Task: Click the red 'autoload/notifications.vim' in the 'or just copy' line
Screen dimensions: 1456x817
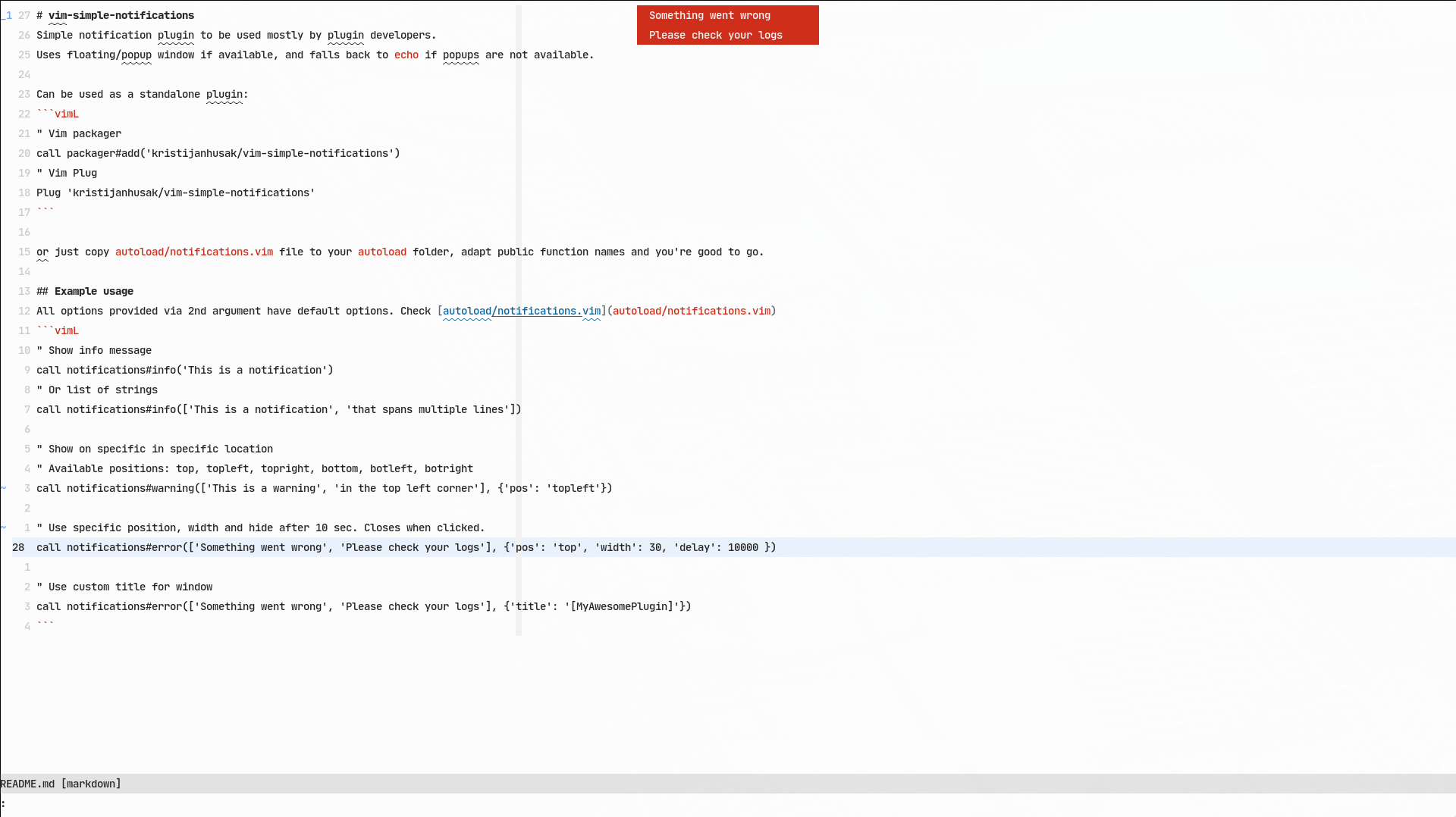Action: [194, 252]
